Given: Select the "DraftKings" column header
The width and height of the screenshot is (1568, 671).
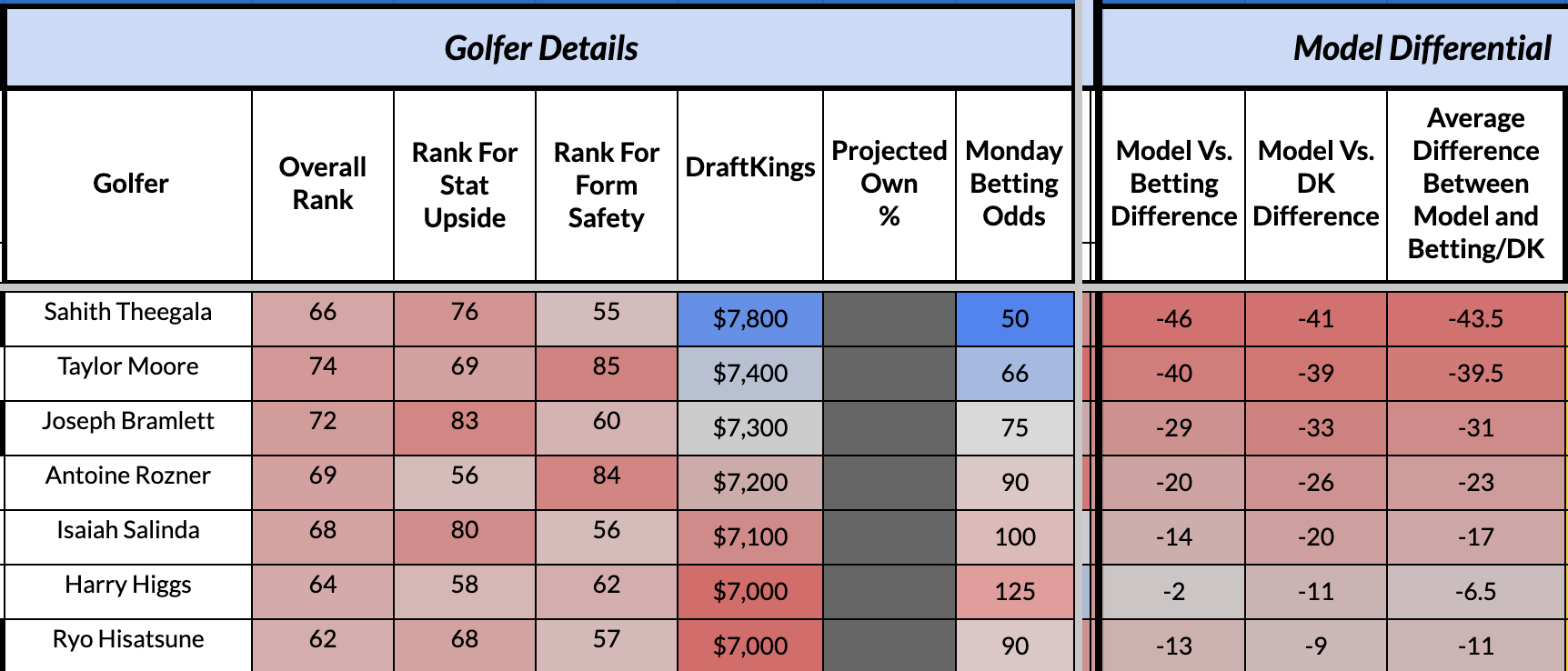Looking at the screenshot, I should pos(750,168).
